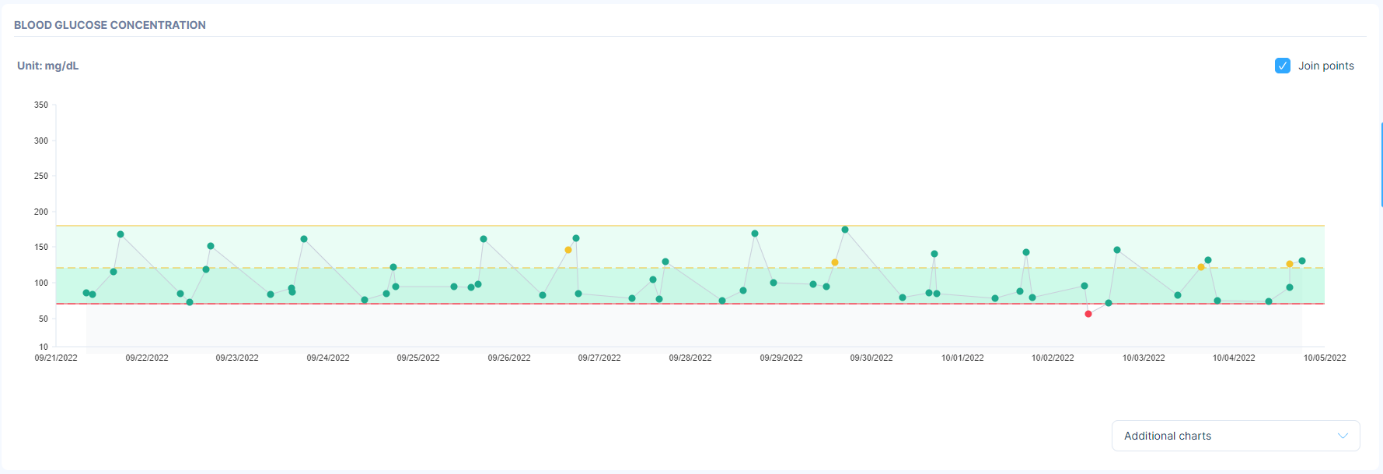The image size is (1383, 474).
Task: Click the 09/23/2022 date label
Action: (x=237, y=357)
